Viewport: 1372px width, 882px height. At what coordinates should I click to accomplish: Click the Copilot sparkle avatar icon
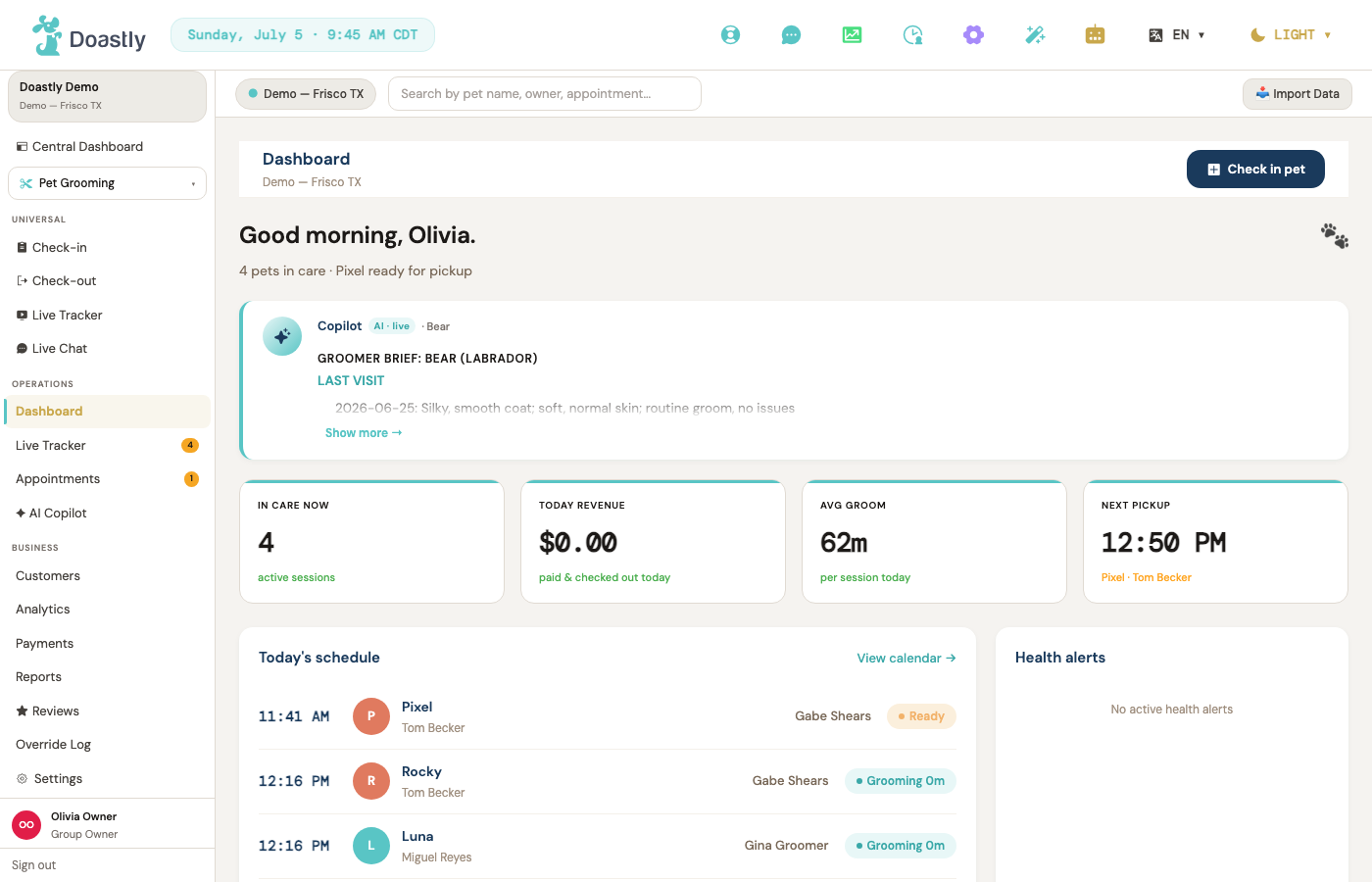(x=282, y=336)
